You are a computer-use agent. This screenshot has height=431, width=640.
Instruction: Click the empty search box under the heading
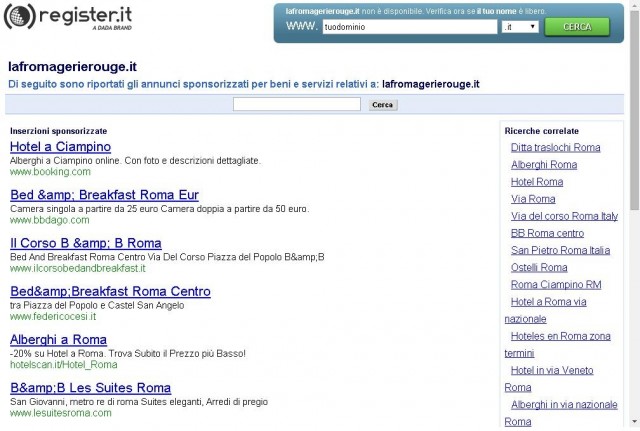(x=297, y=104)
